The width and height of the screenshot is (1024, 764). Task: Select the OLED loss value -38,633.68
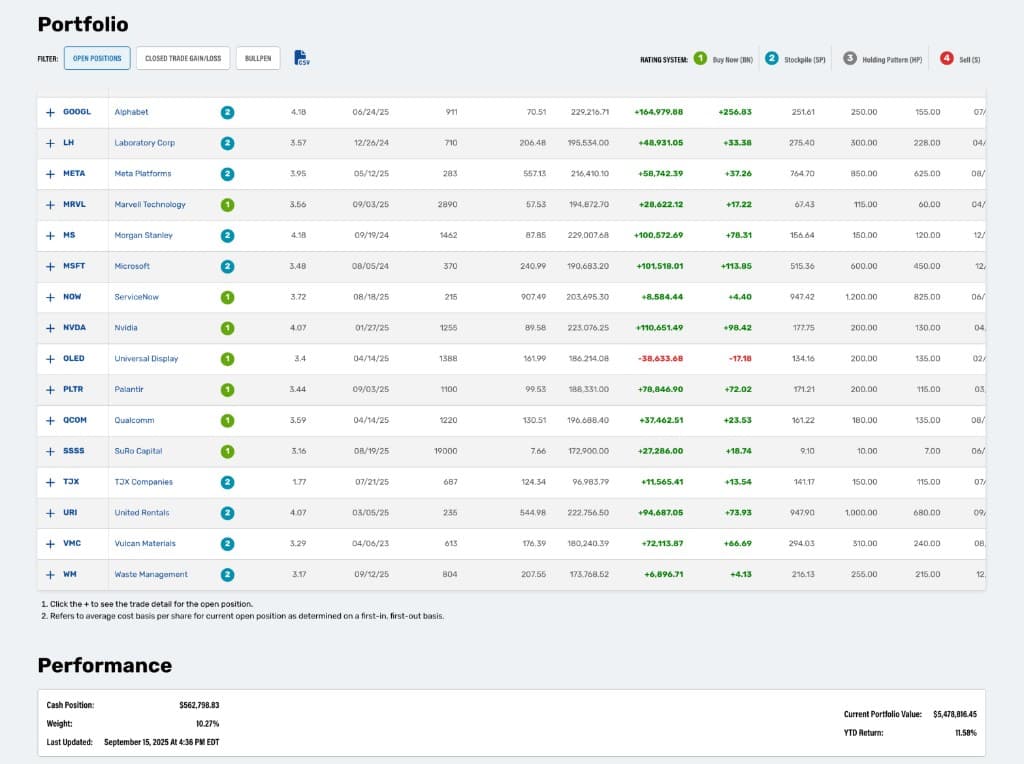pos(660,358)
